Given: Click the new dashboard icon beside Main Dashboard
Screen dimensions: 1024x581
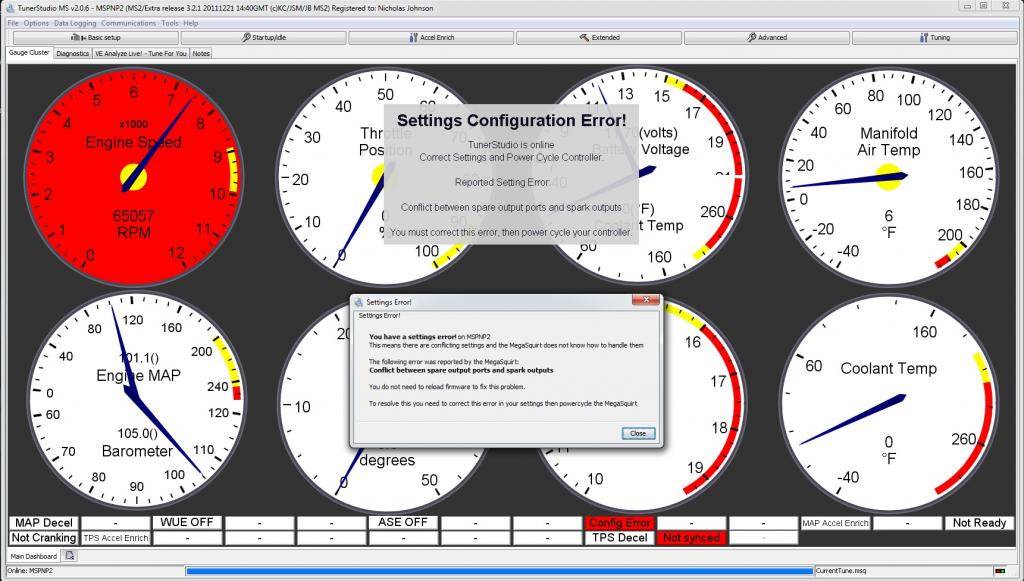Looking at the screenshot, I should coord(70,556).
